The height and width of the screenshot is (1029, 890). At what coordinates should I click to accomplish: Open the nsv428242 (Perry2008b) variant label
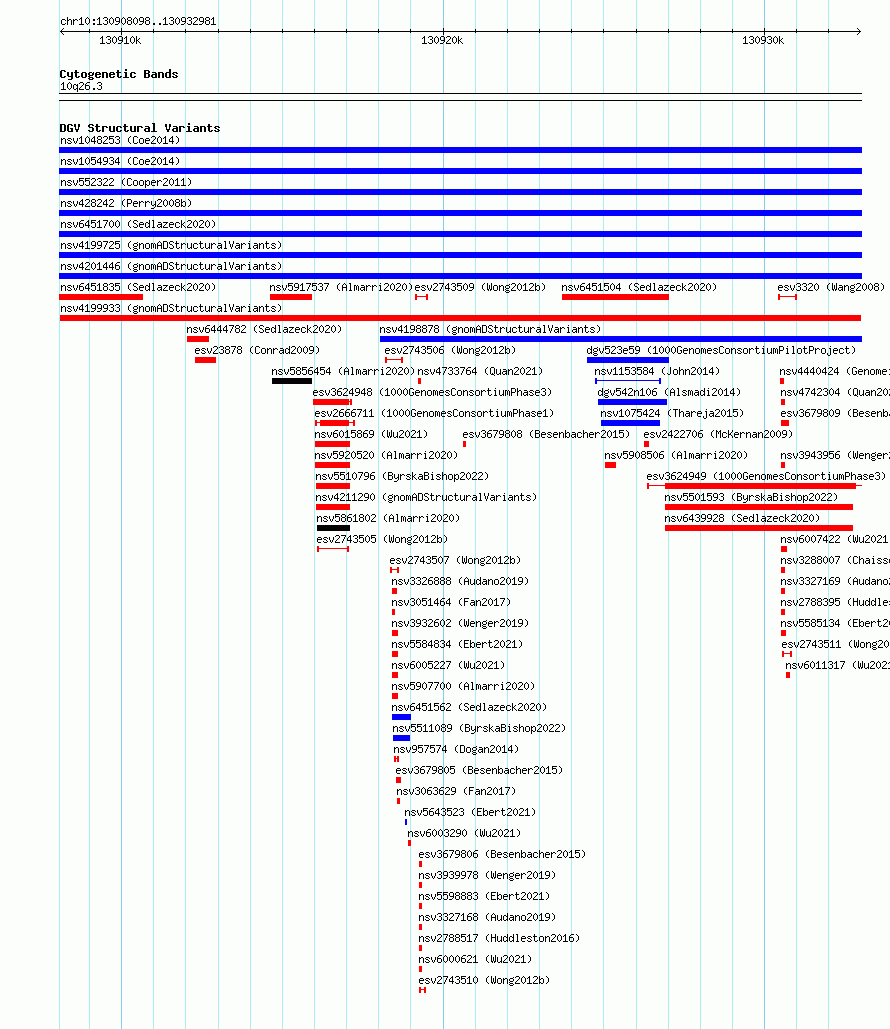tap(126, 203)
